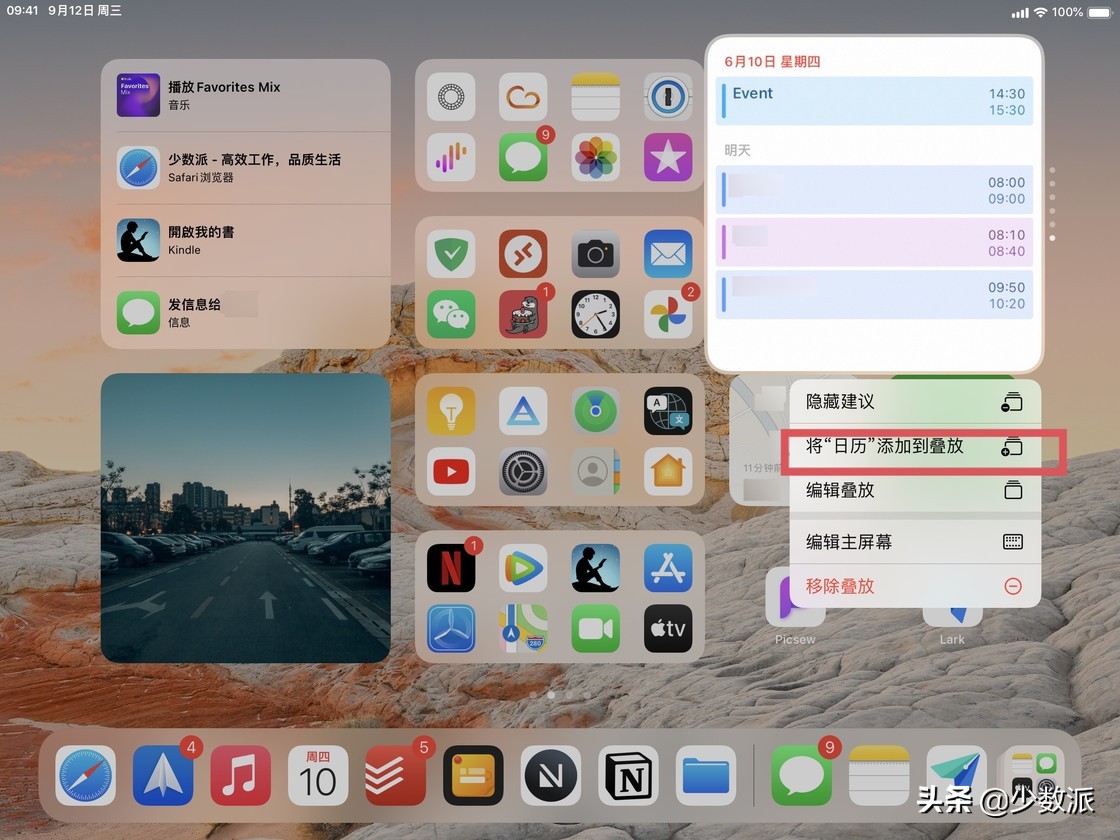
Task: Open the Settings gear app icon
Action: (x=524, y=471)
